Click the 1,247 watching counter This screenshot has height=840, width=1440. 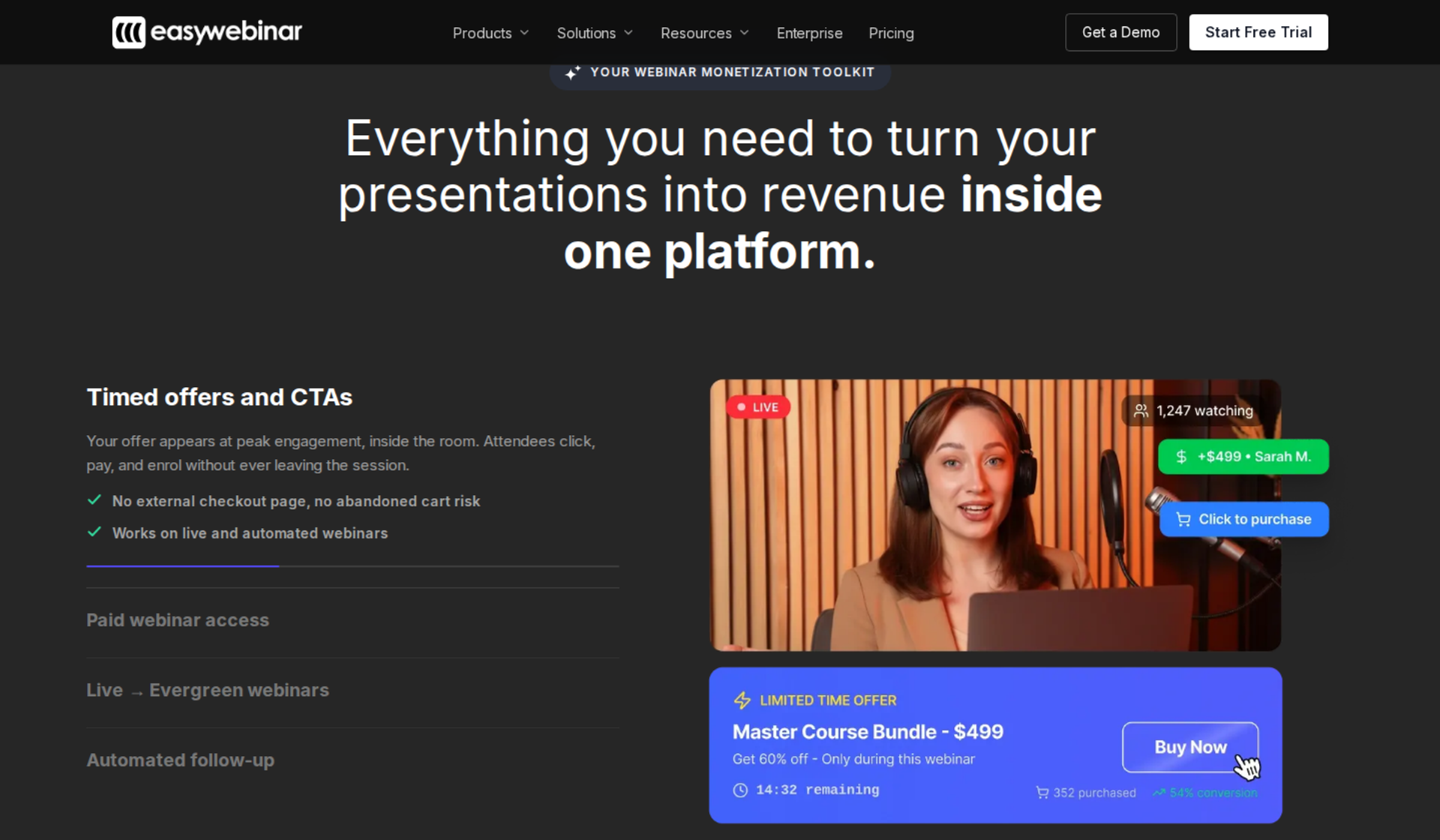click(1194, 411)
